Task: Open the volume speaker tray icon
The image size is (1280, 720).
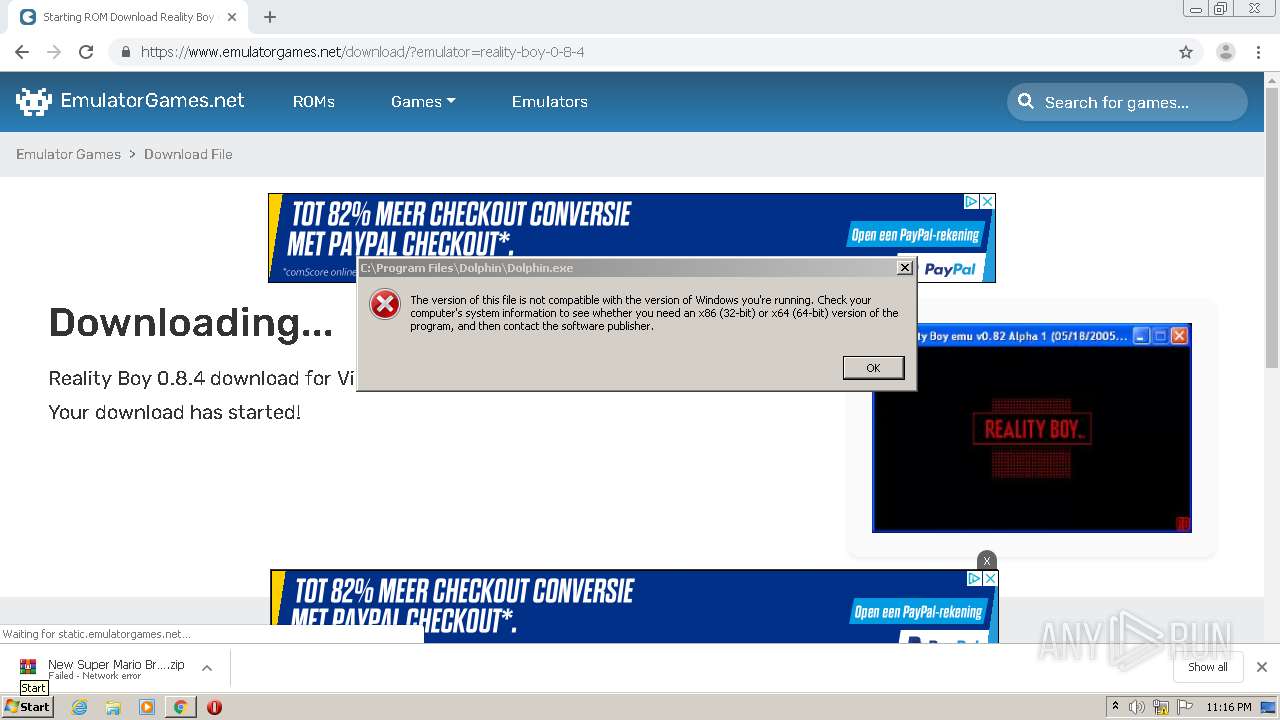Action: pyautogui.click(x=1137, y=707)
